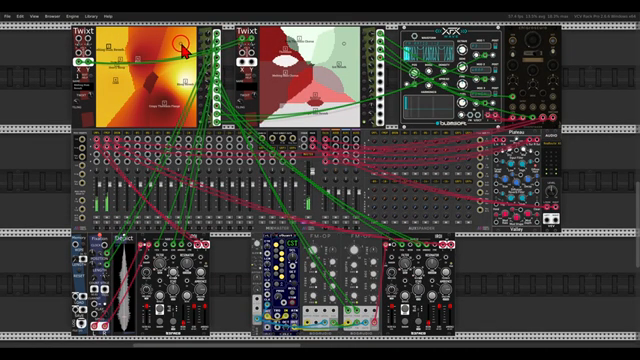Viewport: 640px width, 360px height.
Task: Click the Plateau Diffusion center knob
Action: coord(516,183)
